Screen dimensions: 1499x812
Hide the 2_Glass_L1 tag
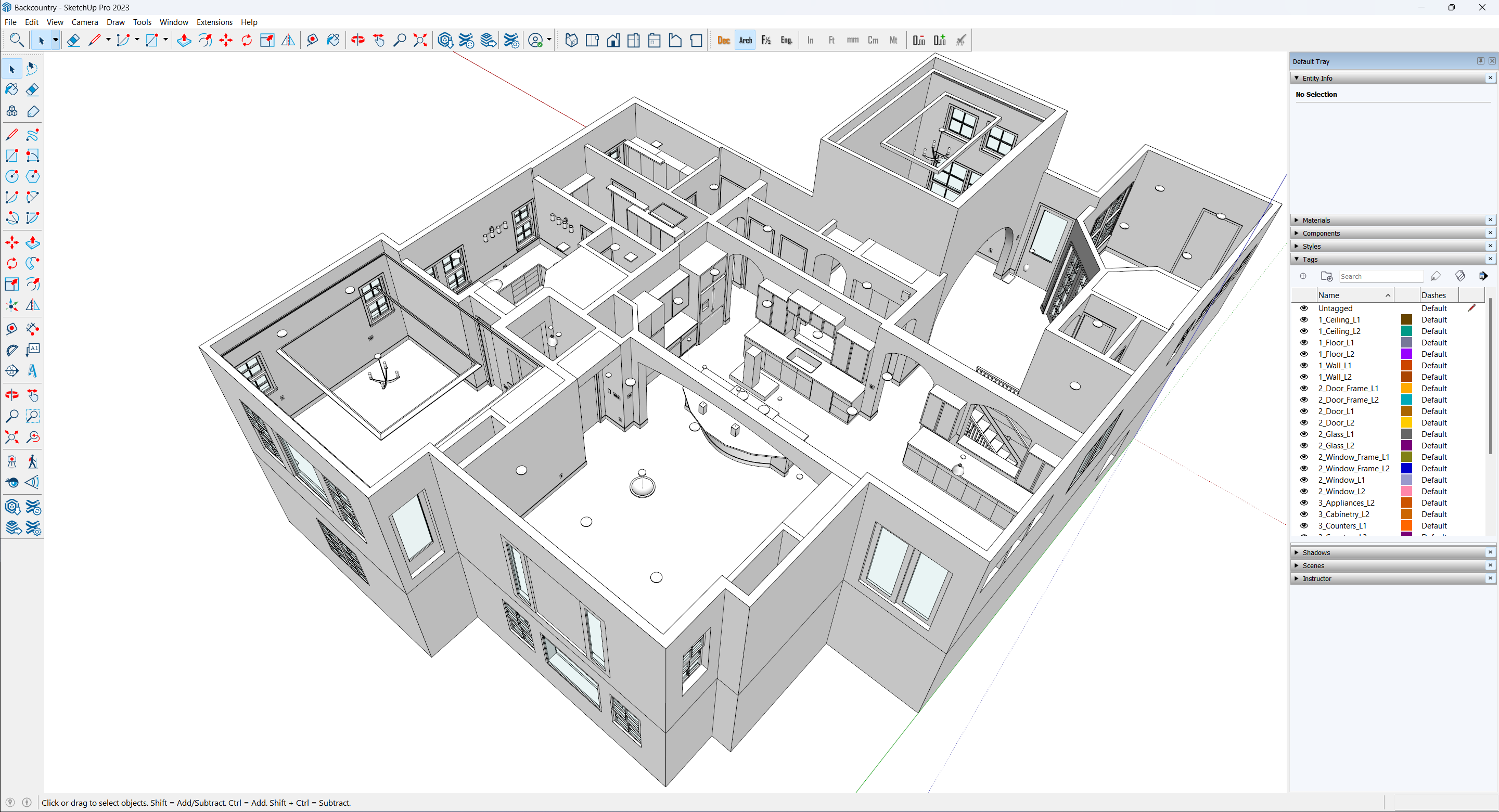click(1303, 434)
